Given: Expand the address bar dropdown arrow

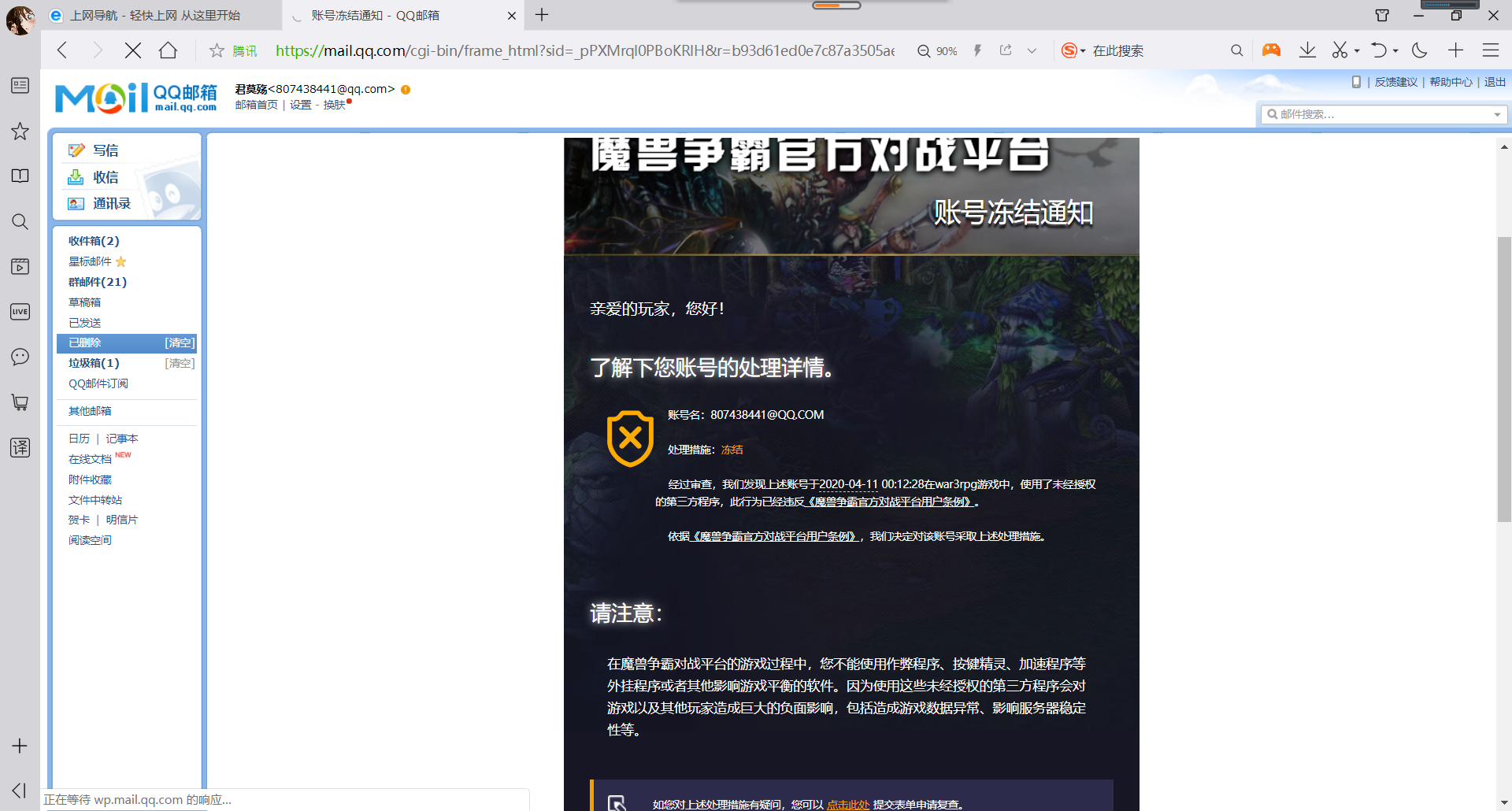Looking at the screenshot, I should [x=1032, y=51].
